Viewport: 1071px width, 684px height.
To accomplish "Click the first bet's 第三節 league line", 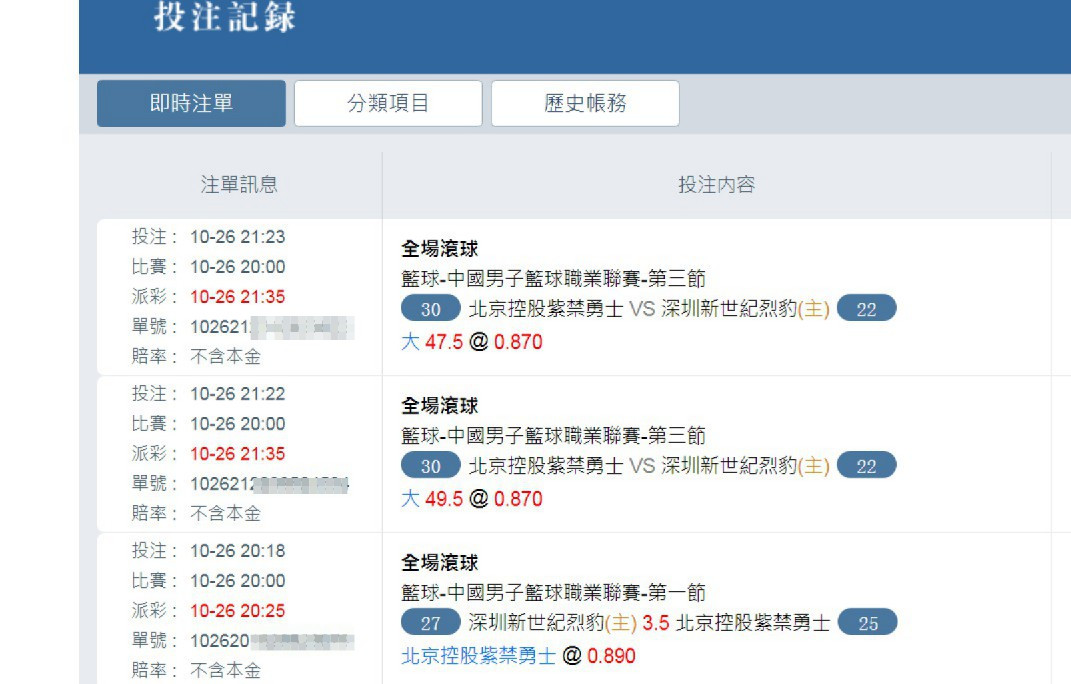I will click(x=553, y=279).
